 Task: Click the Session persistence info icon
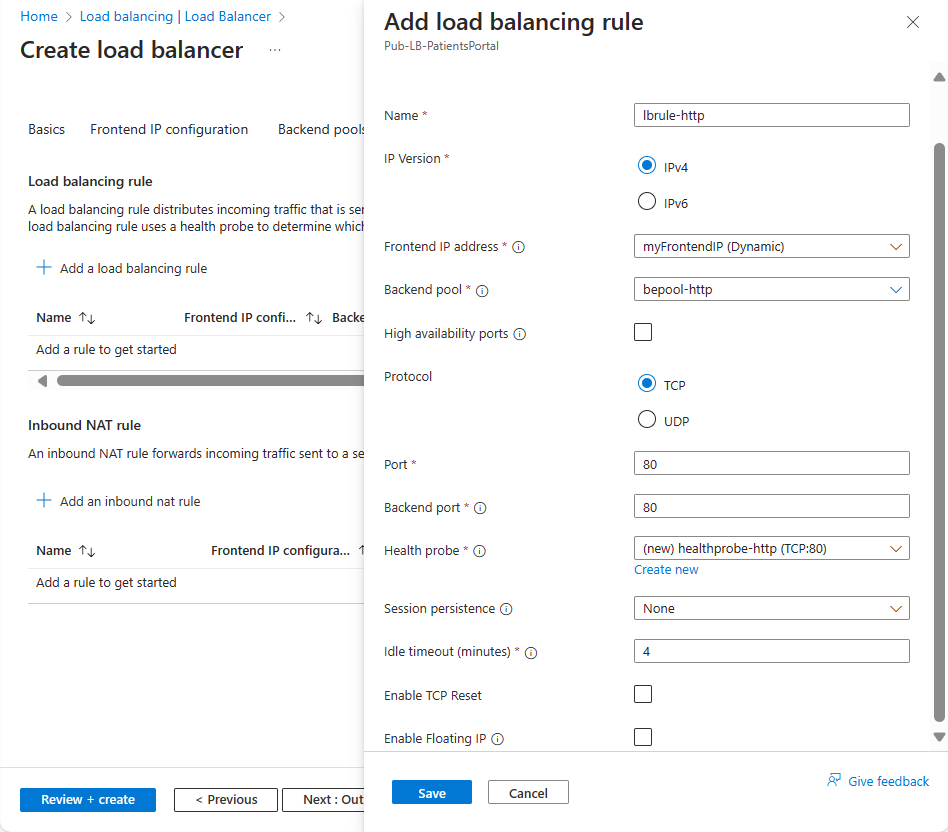click(x=506, y=609)
